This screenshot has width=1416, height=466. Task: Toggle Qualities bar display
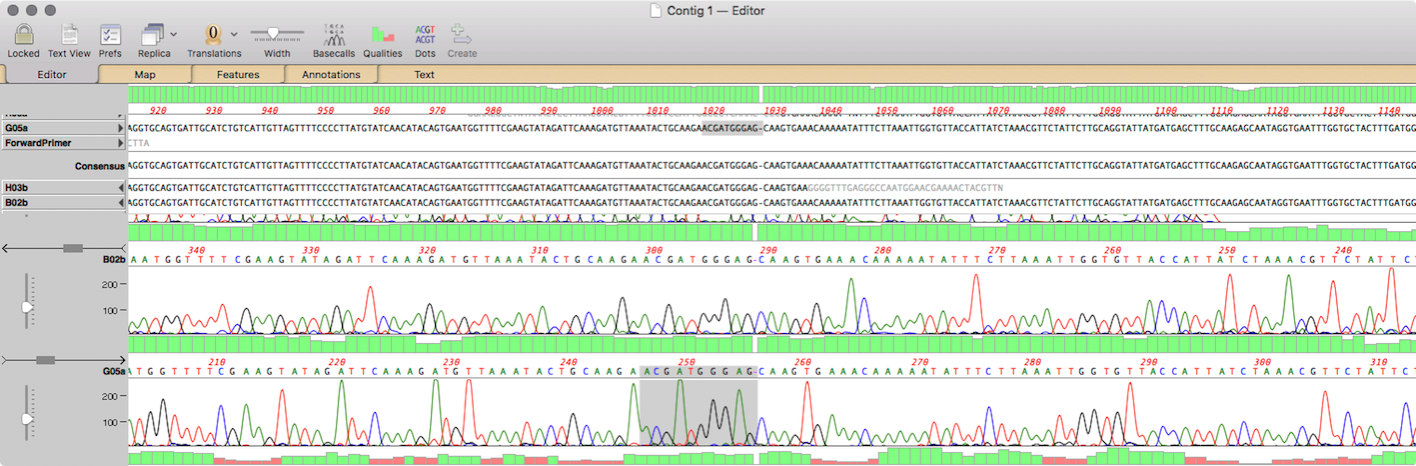(382, 36)
